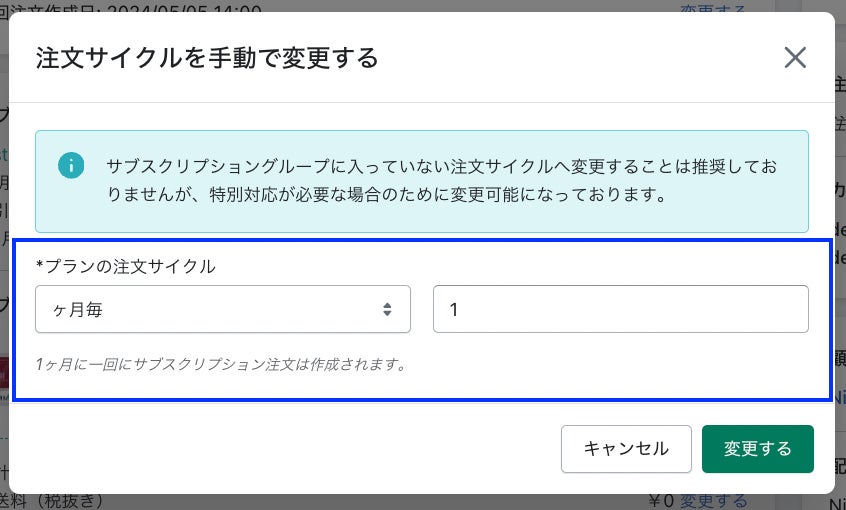
Task: Click the dialog title 注文サイクルを手動で変更する
Action: click(x=207, y=58)
